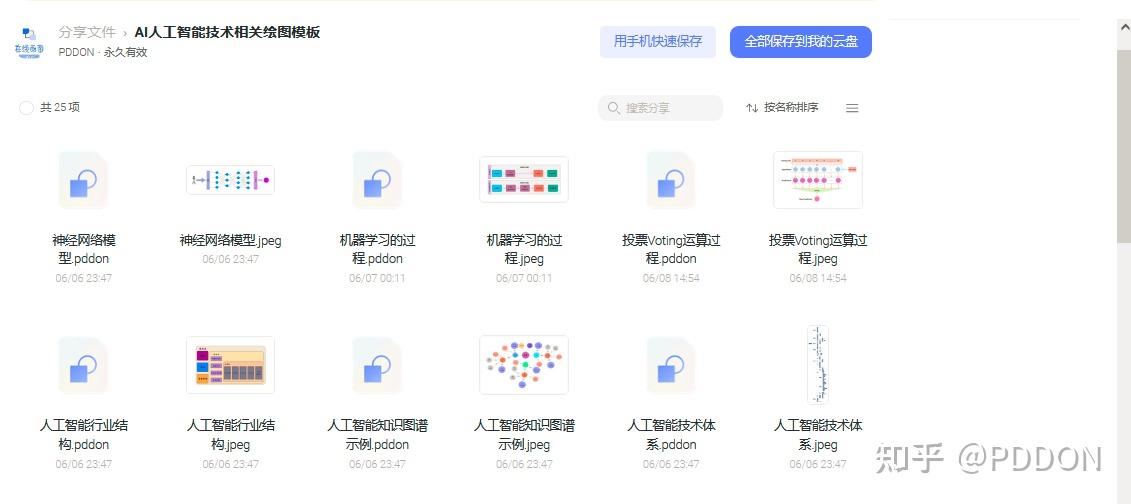Viewport: 1131px width, 504px height.
Task: Go to 分享文件 breadcrumb
Action: 87,32
